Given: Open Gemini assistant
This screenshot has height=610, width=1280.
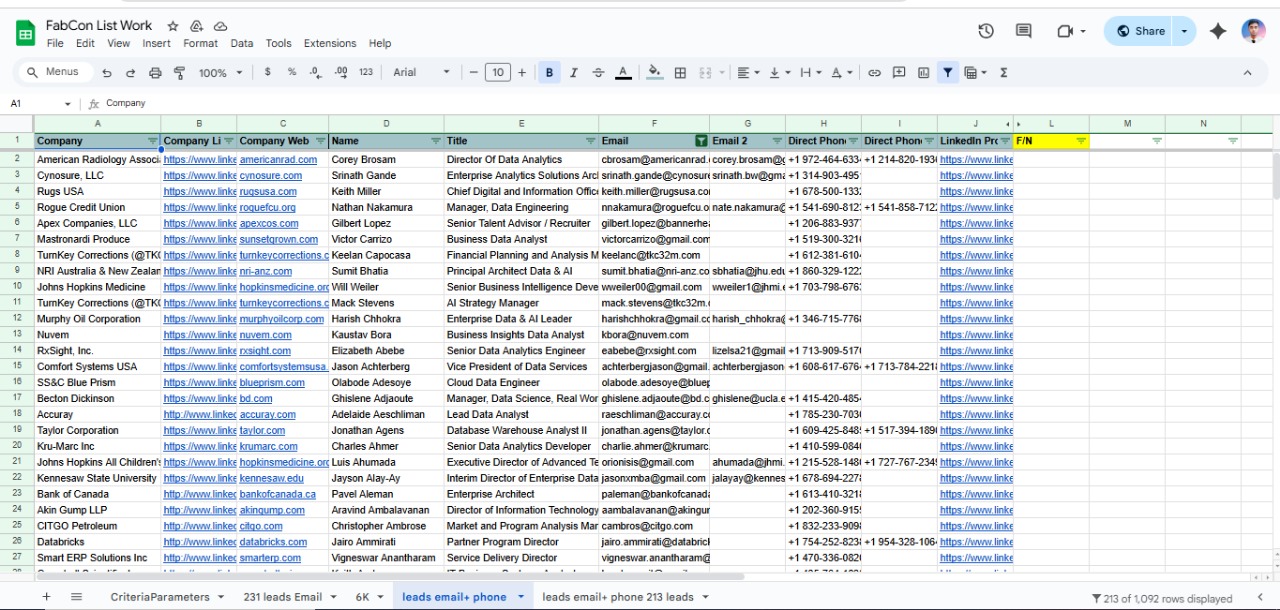Looking at the screenshot, I should [1218, 31].
